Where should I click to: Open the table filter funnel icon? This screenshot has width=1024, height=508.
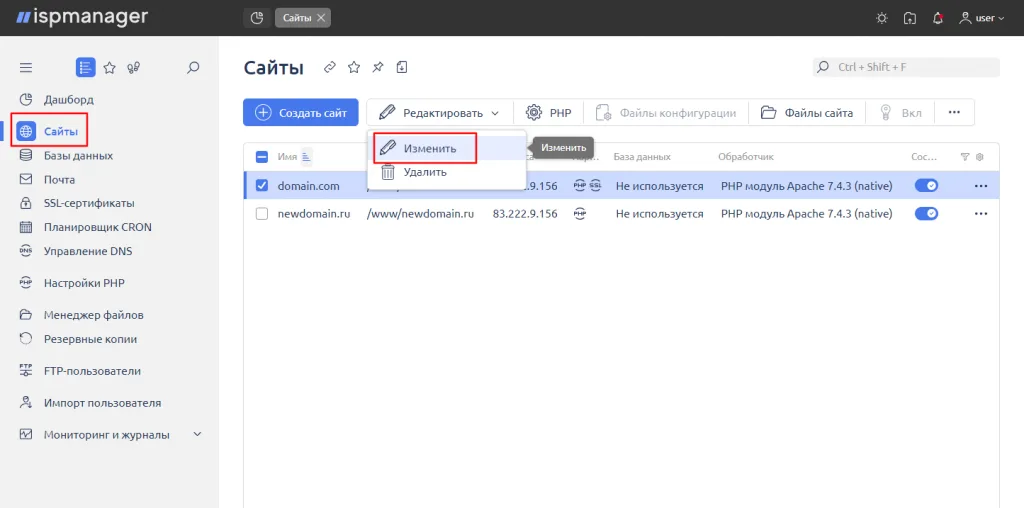965,157
